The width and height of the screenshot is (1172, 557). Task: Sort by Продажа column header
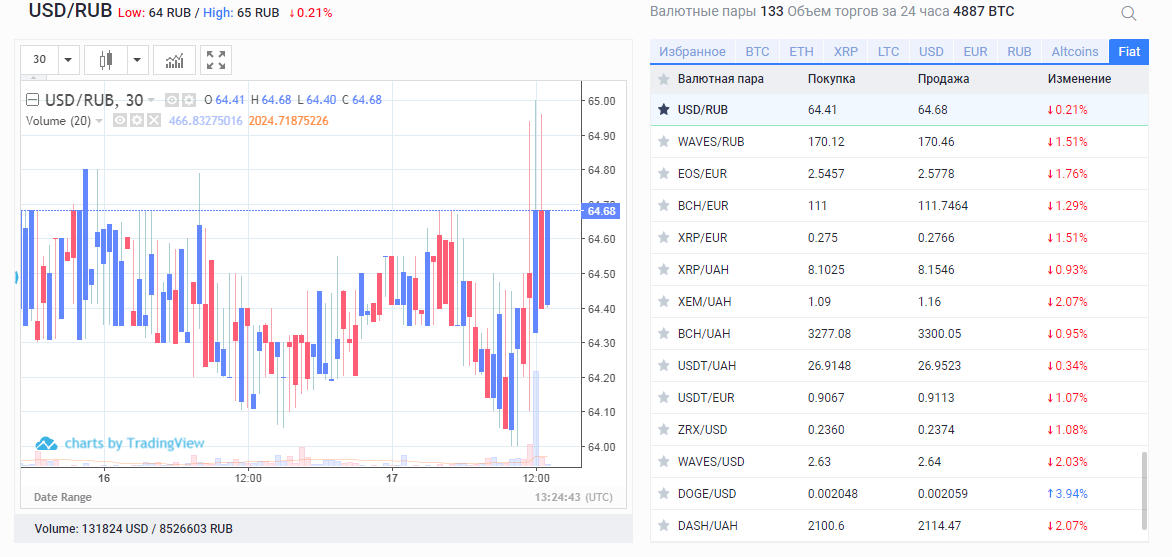[943, 79]
